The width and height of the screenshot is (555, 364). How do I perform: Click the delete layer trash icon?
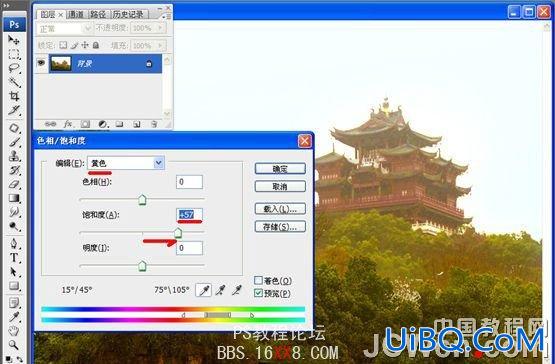(154, 124)
